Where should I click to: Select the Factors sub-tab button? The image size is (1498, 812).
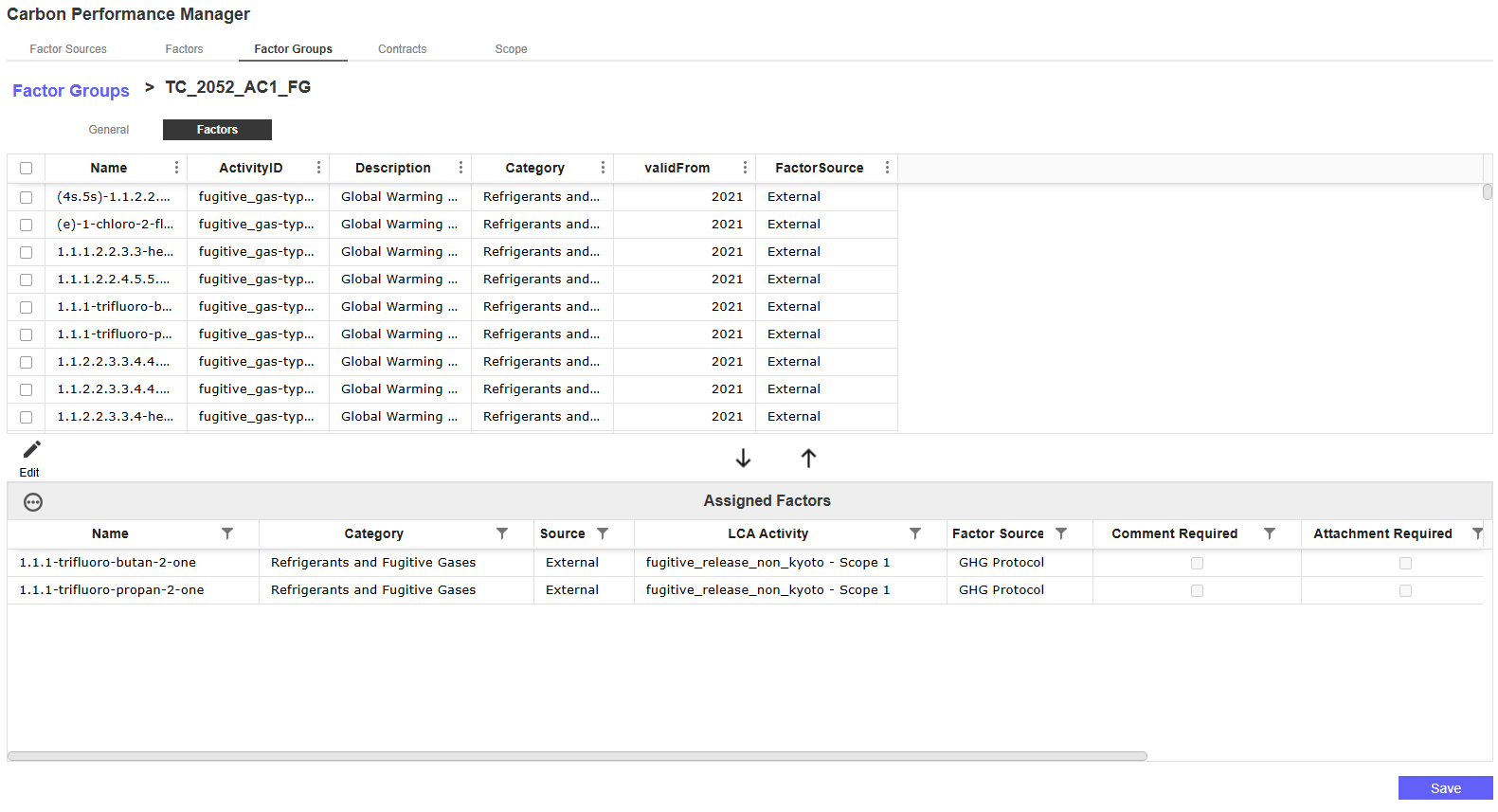click(217, 130)
